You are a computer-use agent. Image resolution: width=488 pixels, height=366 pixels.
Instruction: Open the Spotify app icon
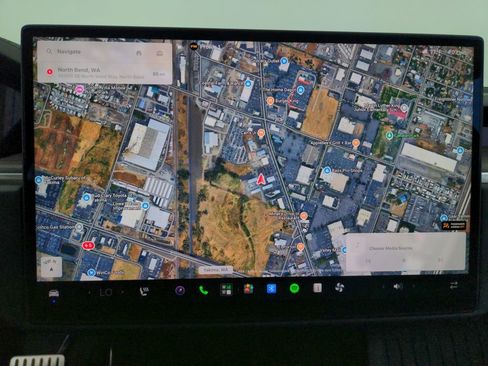[x=294, y=288]
